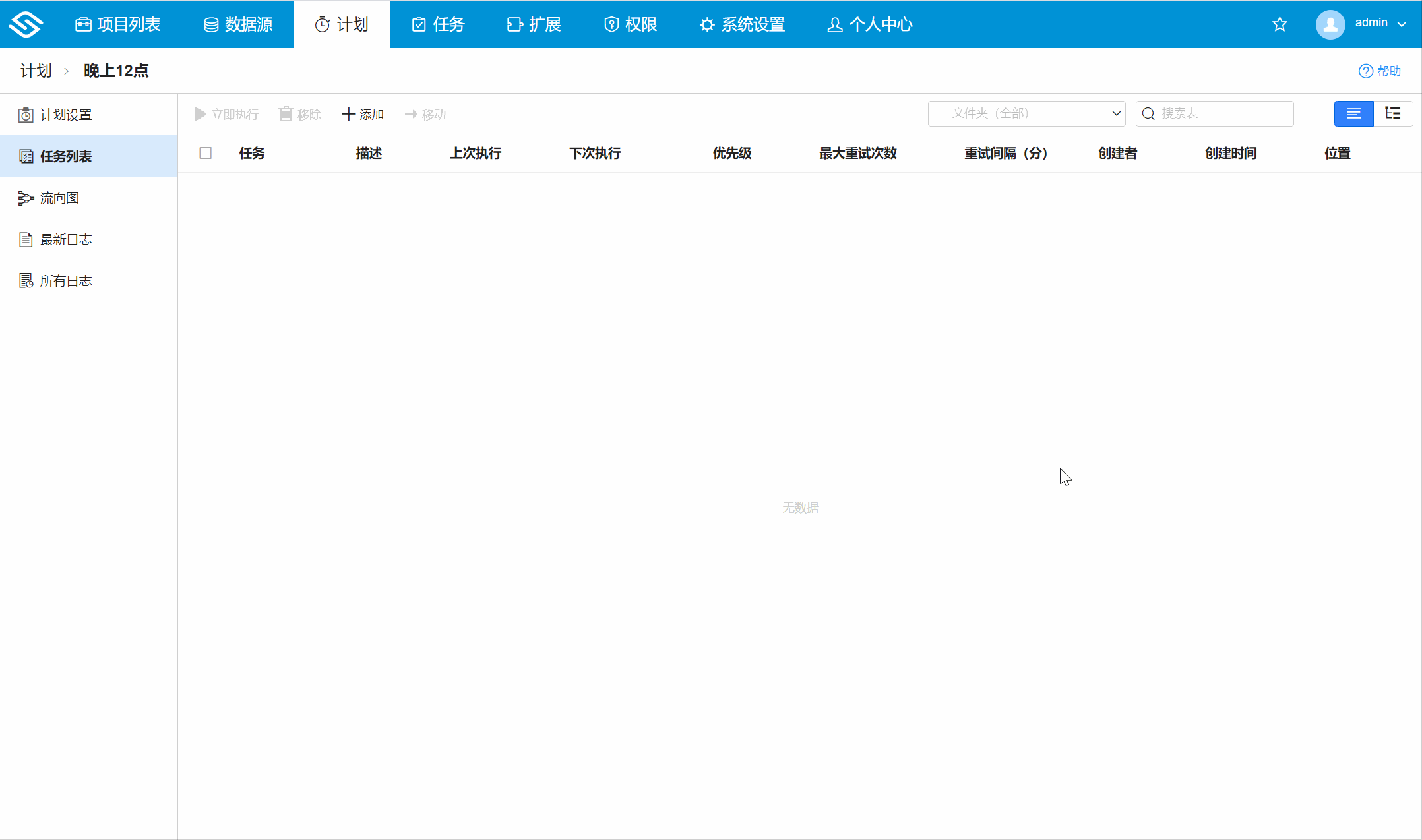
Task: Open the 流向图 flow diagram panel
Action: click(59, 198)
